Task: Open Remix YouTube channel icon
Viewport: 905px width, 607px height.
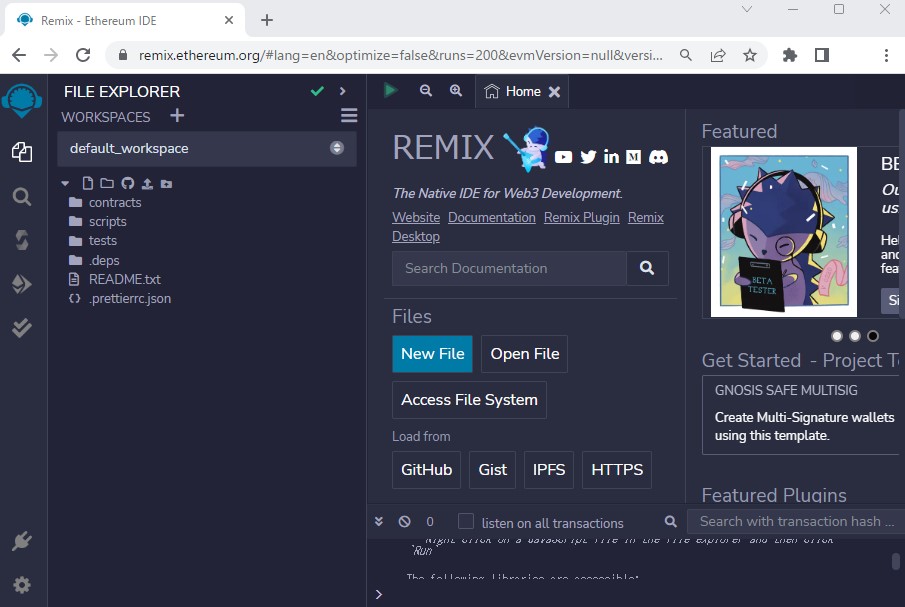Action: [x=563, y=157]
